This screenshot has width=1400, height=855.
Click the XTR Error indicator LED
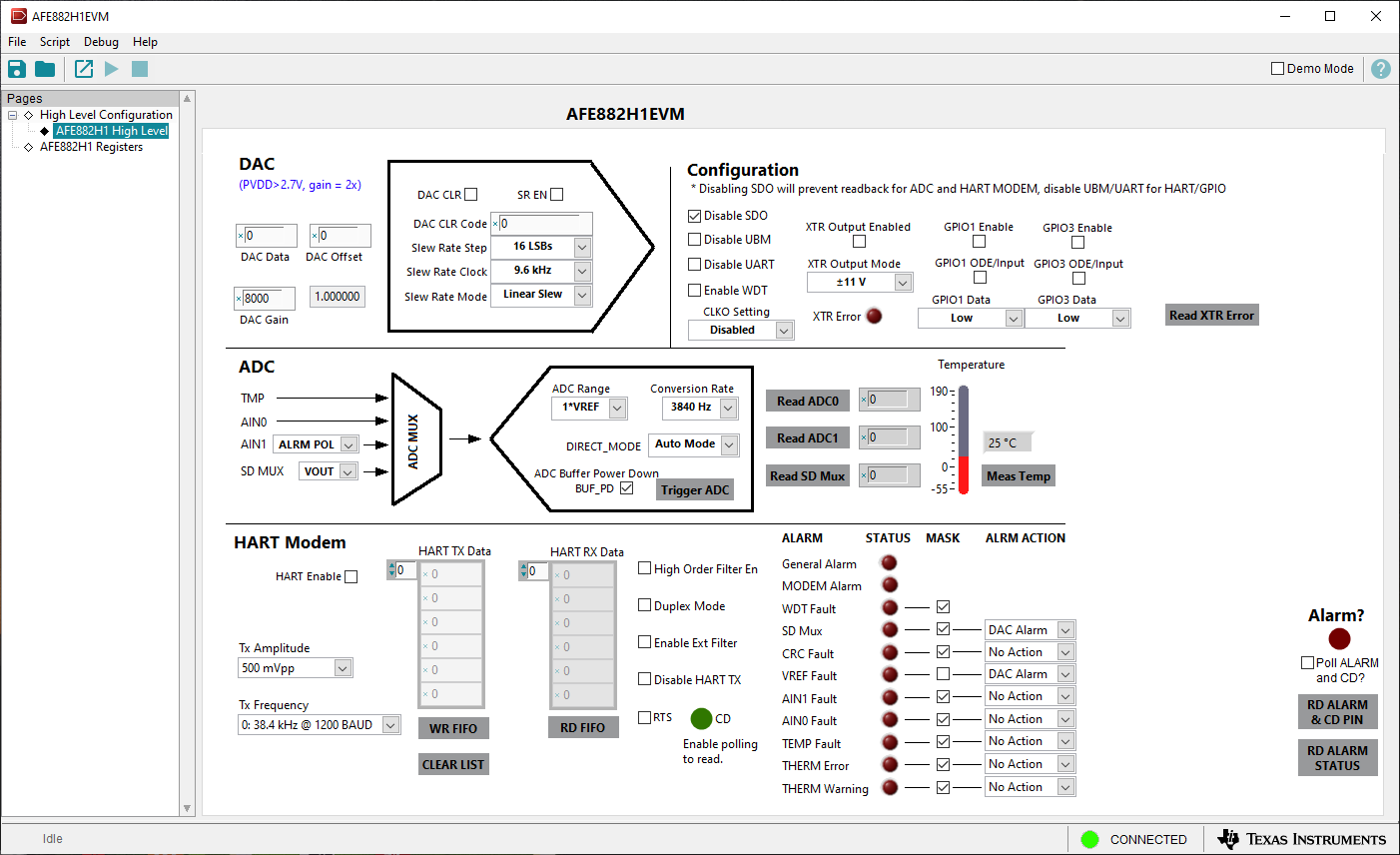874,317
